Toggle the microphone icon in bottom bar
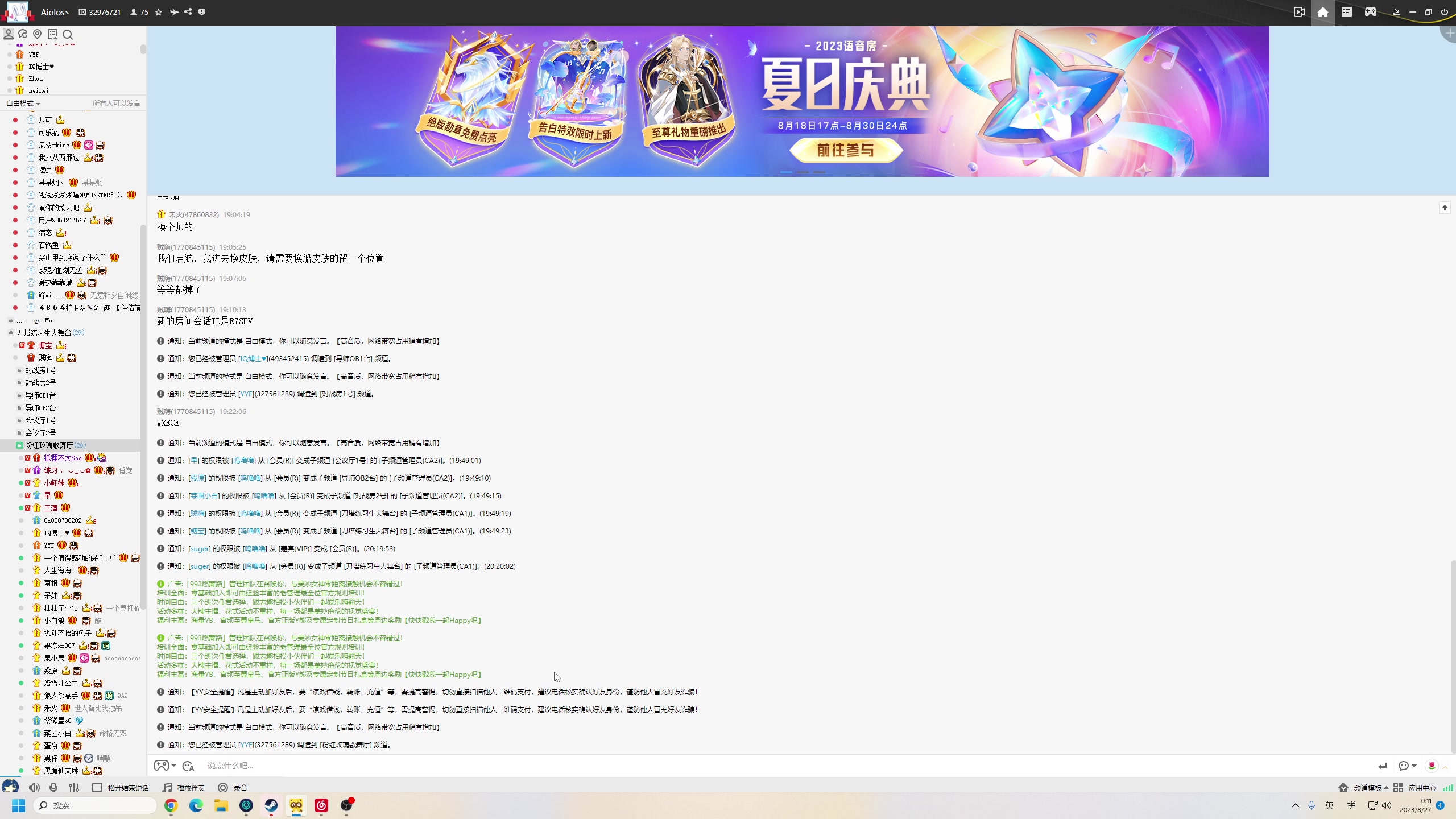 point(53,788)
